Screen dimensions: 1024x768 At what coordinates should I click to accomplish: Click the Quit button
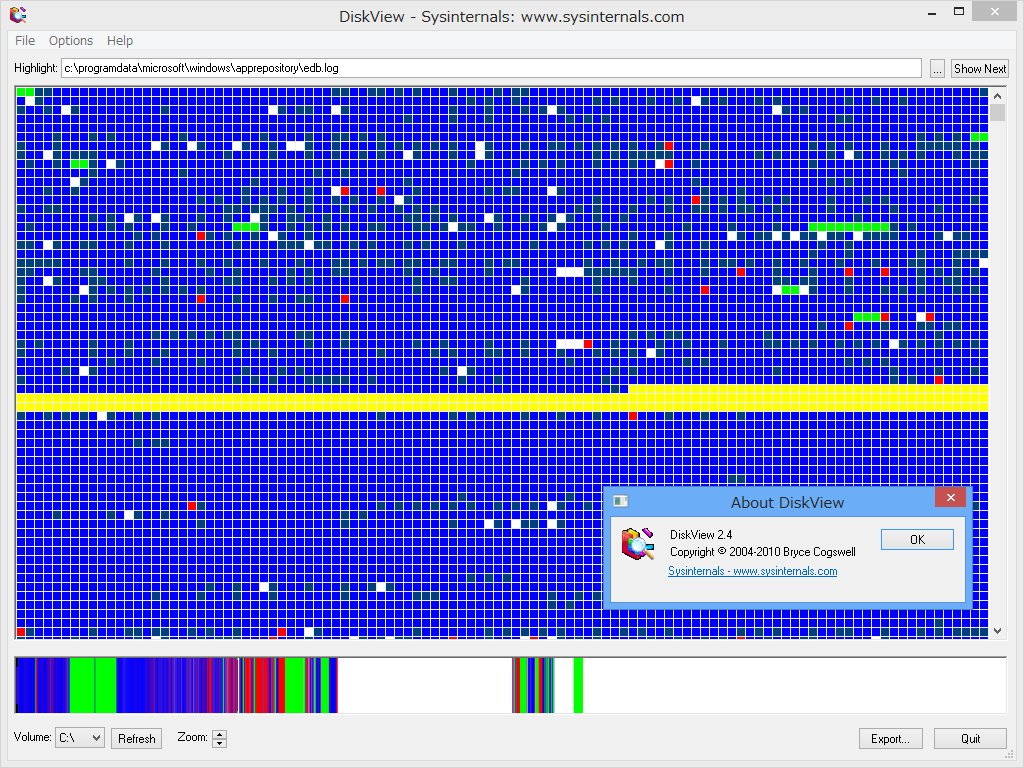pos(970,738)
